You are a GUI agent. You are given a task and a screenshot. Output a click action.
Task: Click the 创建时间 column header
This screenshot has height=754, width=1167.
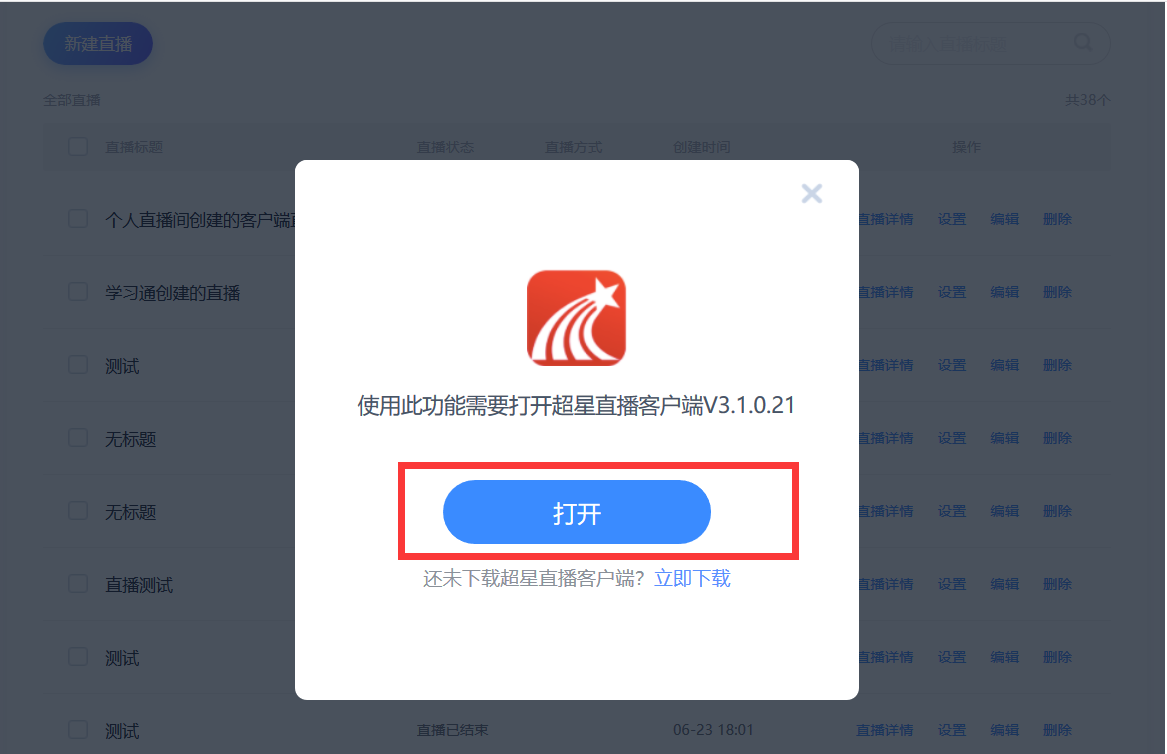[x=702, y=147]
